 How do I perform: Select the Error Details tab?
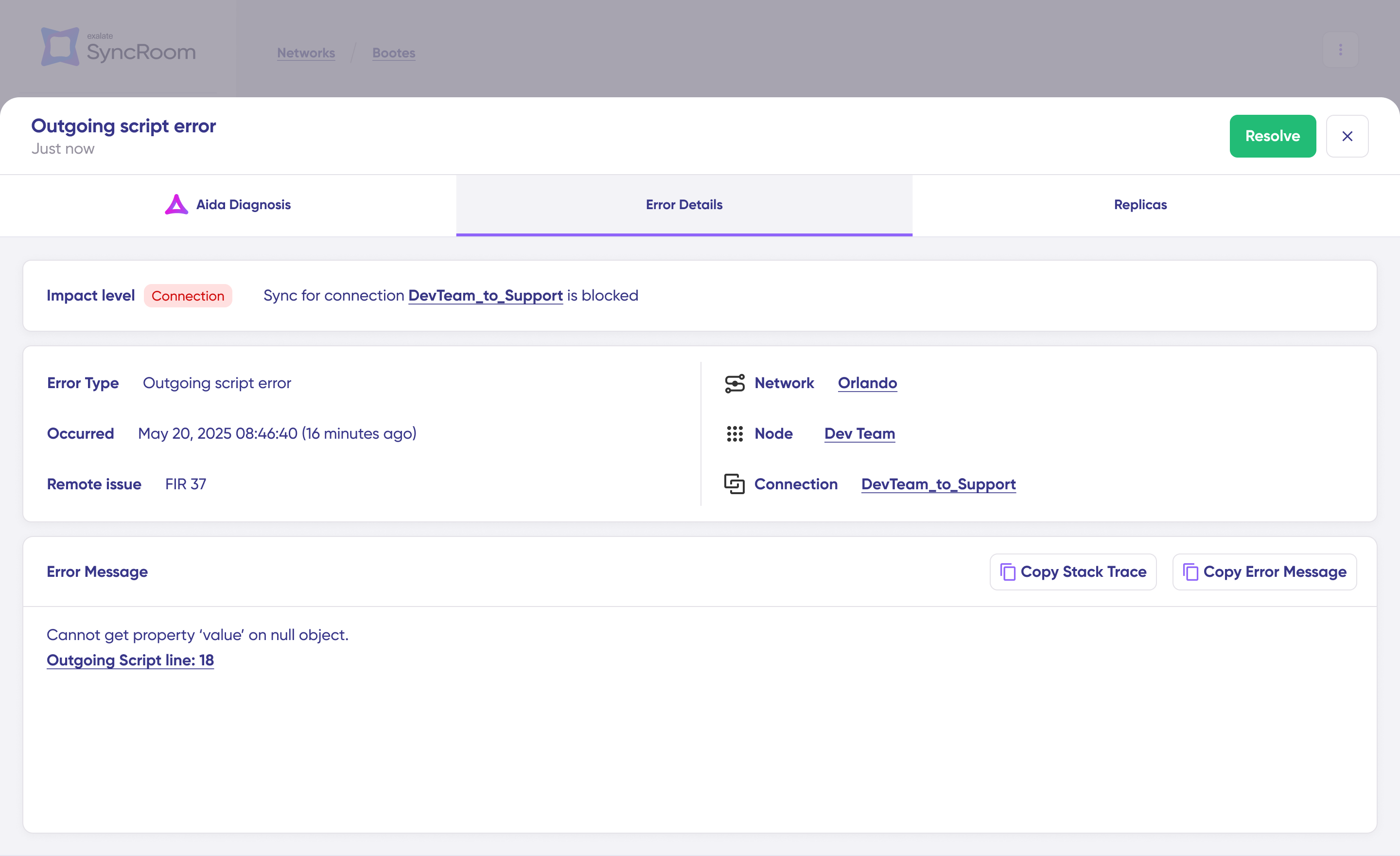click(x=683, y=205)
